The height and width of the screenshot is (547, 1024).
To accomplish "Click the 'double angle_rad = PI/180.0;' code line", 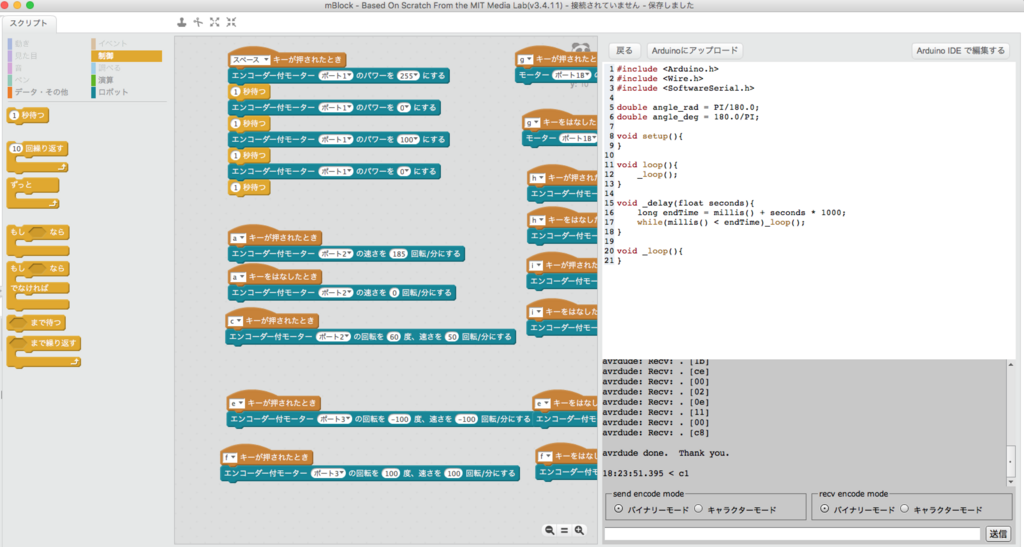I will click(x=688, y=107).
